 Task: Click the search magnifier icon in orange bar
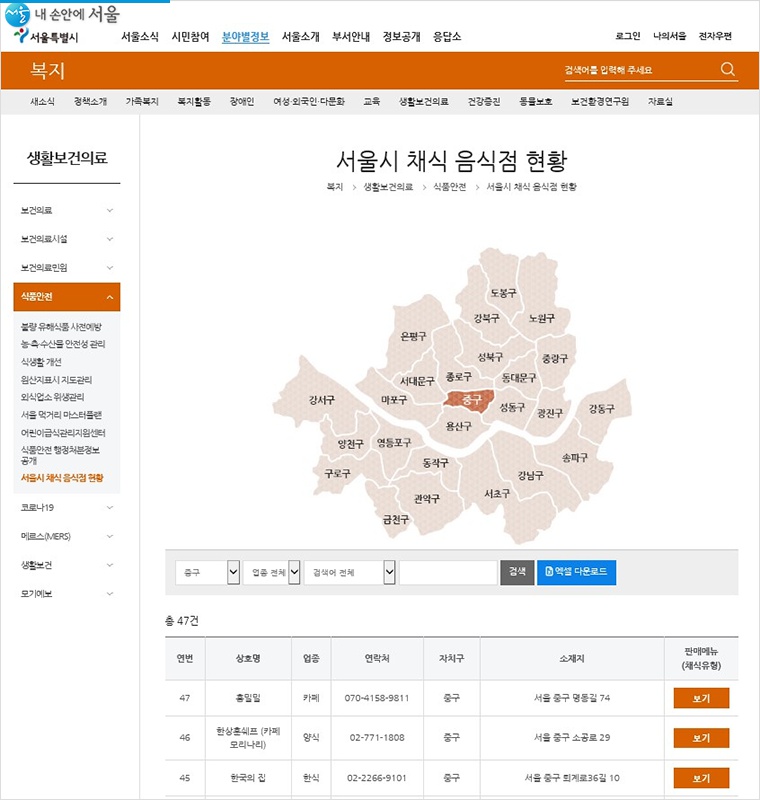(x=727, y=69)
